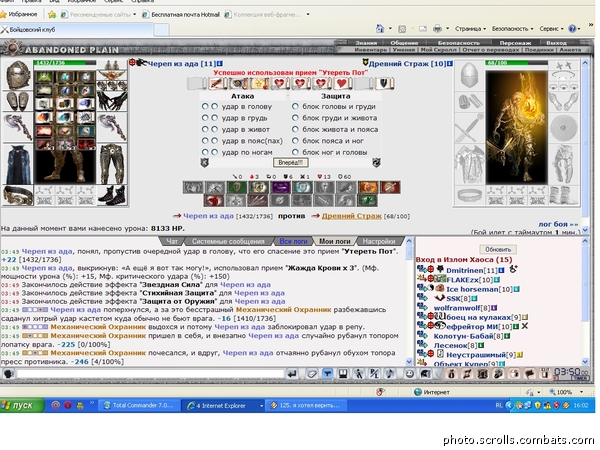Select second radio for удар в пояс(пах)

coord(215,141)
